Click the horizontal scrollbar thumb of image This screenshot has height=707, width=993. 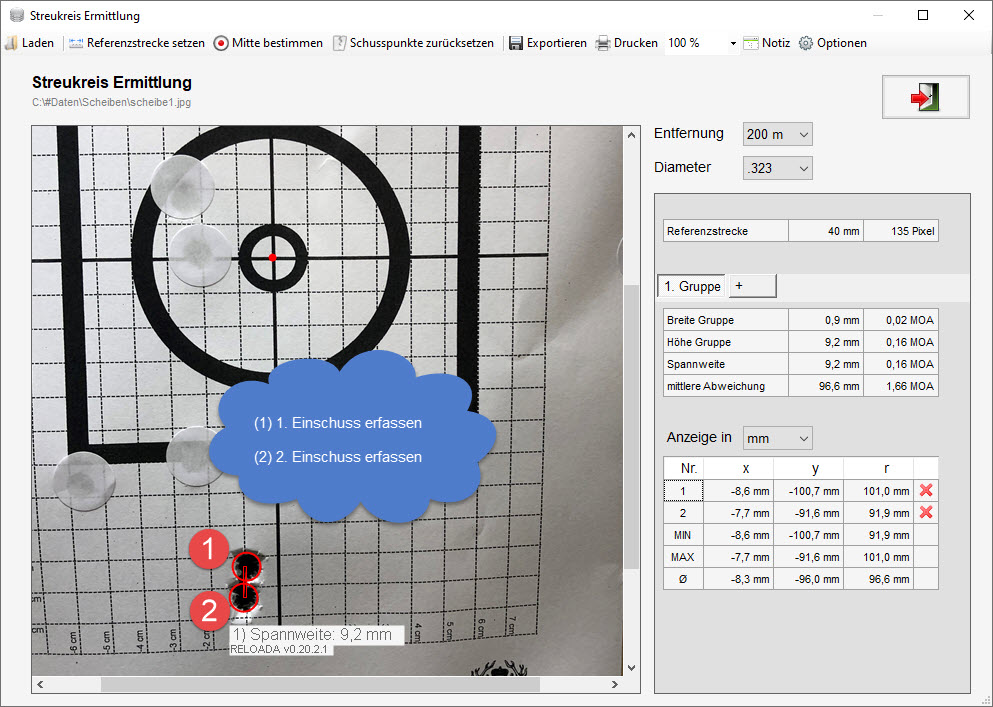[320, 685]
